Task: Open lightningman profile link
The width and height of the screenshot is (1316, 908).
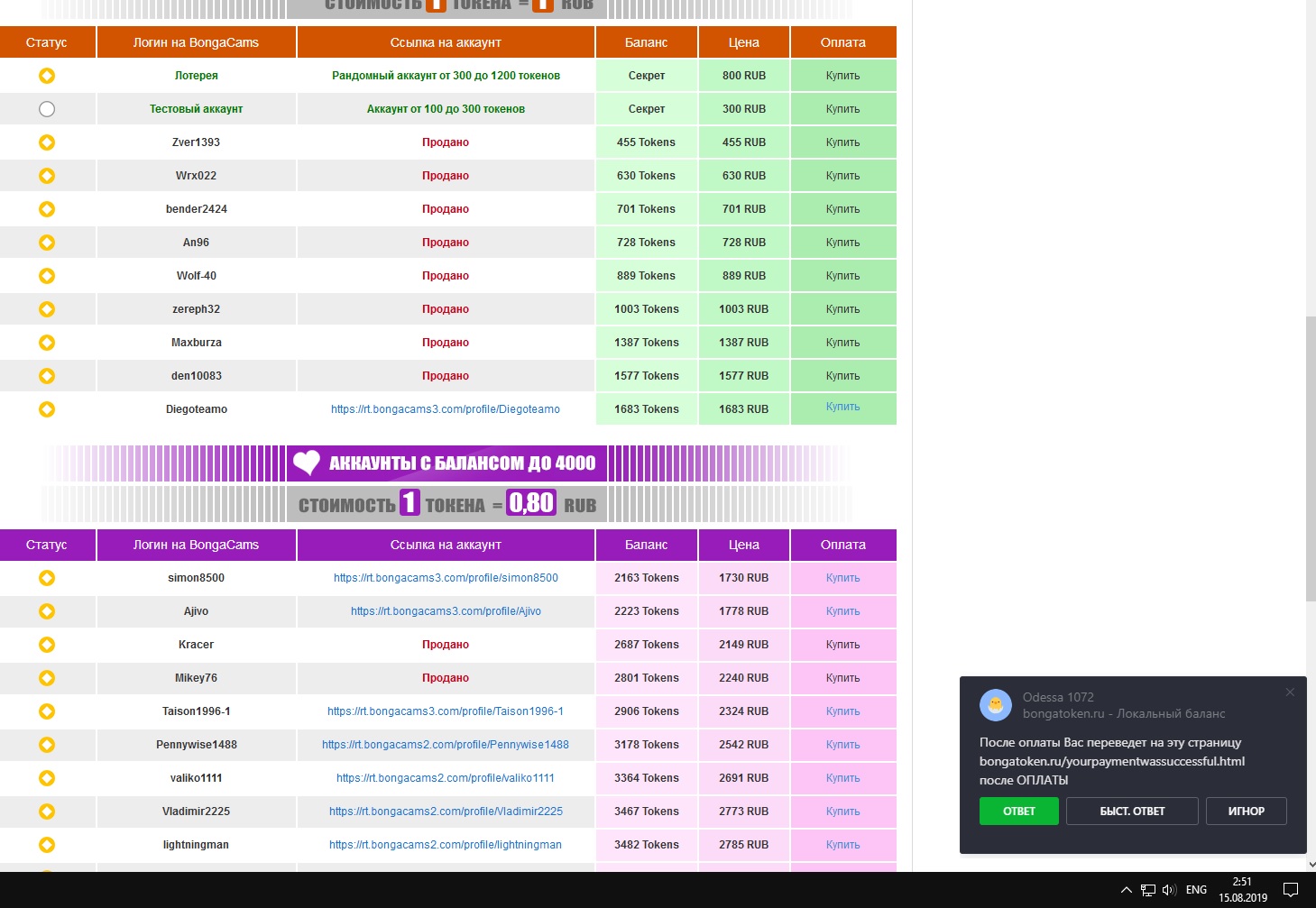Action: [x=446, y=845]
